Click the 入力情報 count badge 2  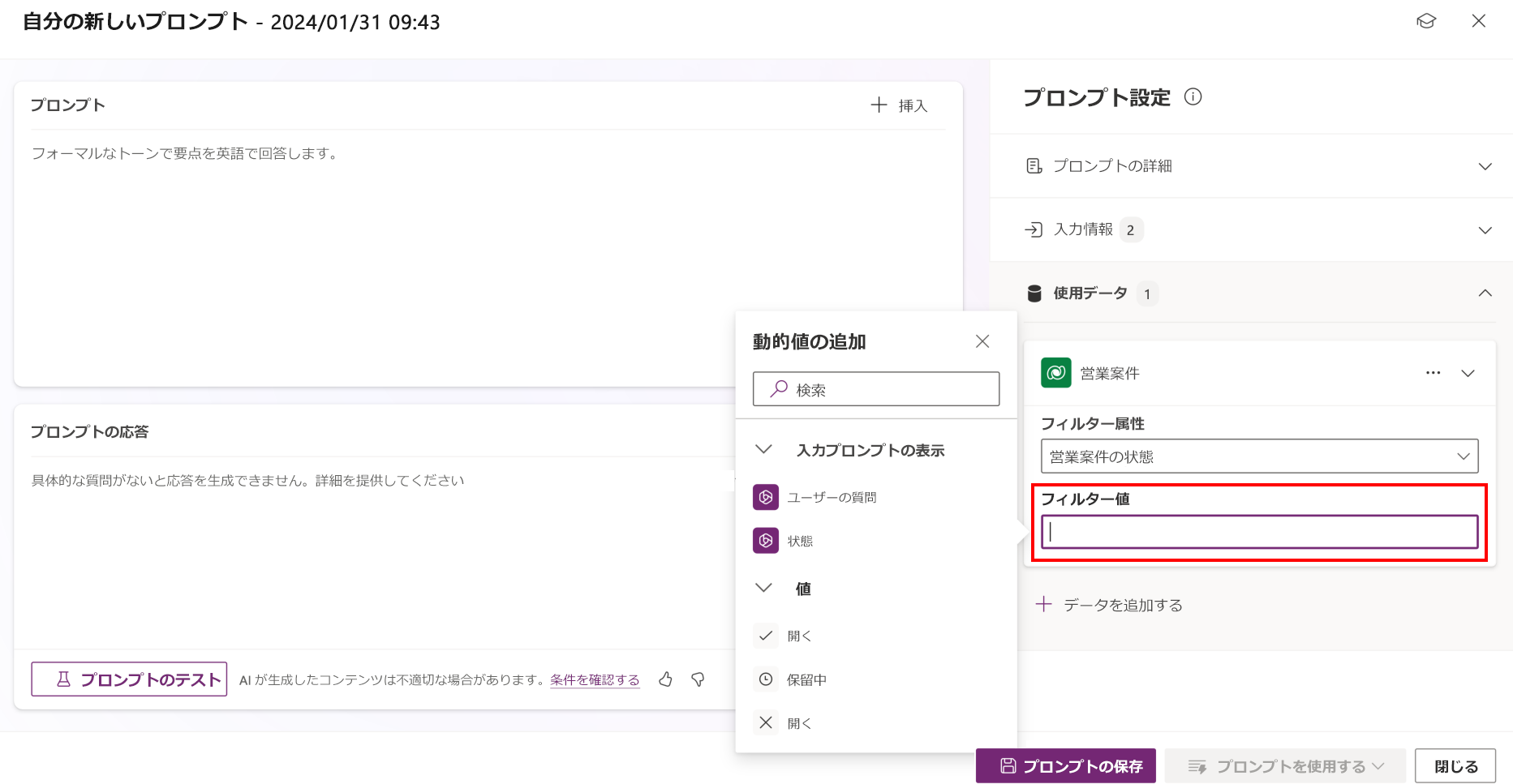(1131, 230)
